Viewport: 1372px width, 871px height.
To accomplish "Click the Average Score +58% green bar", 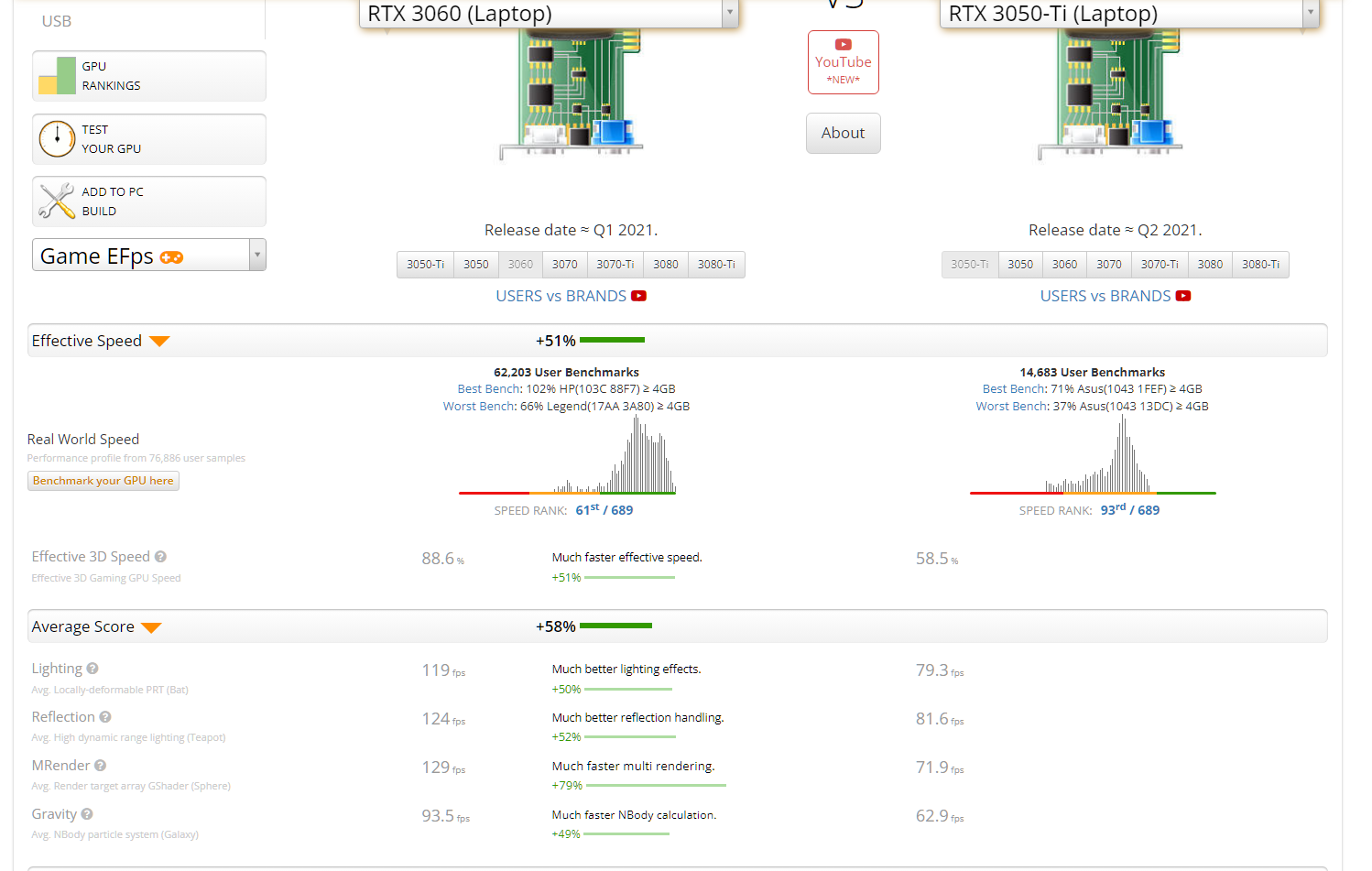I will point(616,626).
